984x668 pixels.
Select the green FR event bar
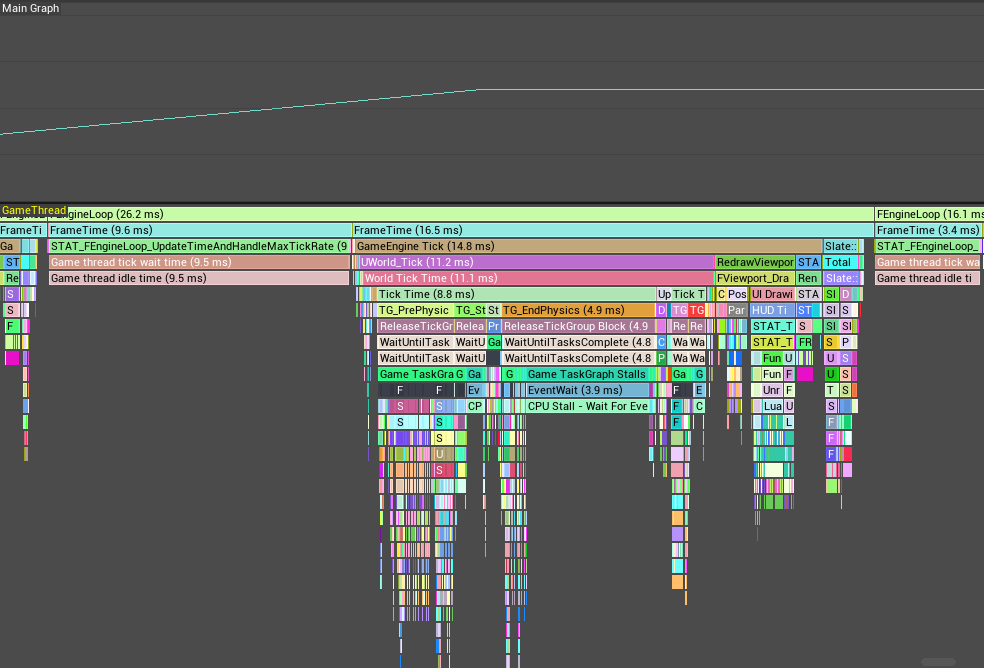tap(805, 342)
